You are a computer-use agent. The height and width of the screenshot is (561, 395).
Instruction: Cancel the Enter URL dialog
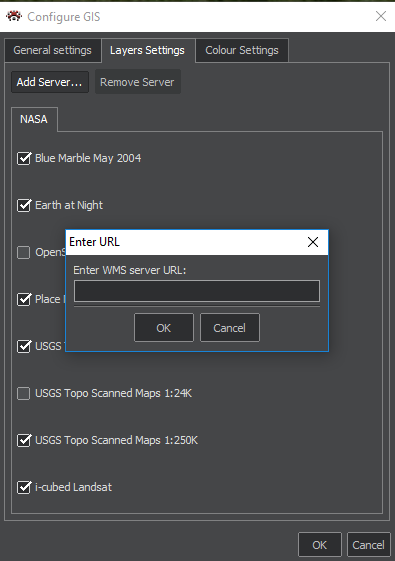230,328
